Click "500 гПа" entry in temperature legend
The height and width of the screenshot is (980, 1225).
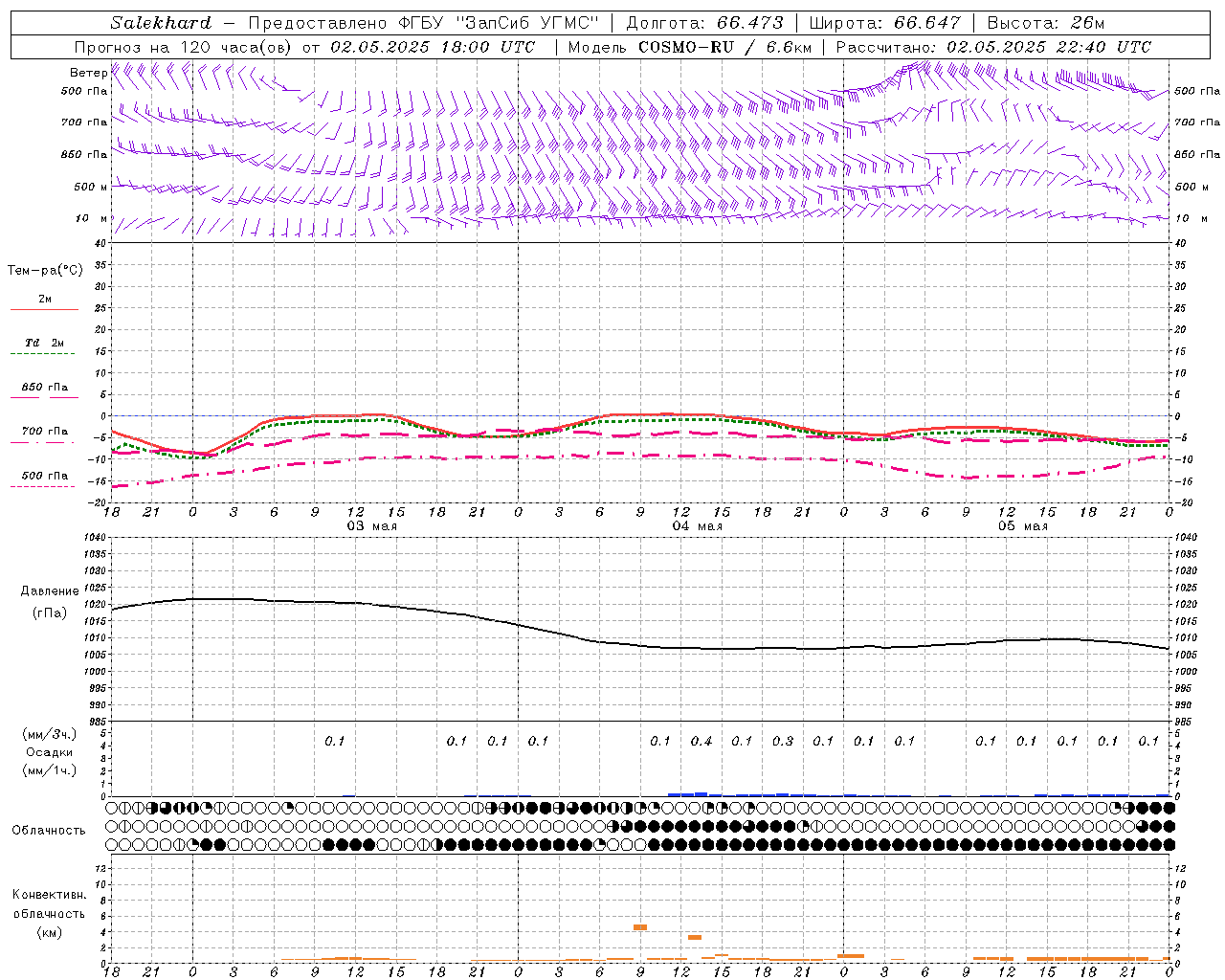point(44,476)
